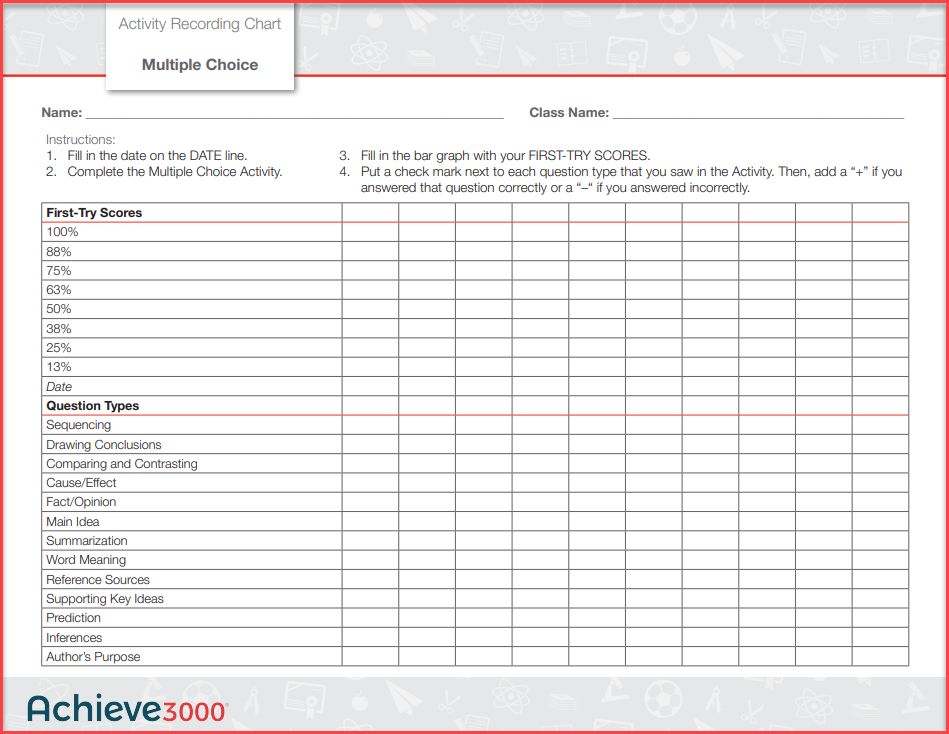
Task: Select the "38%" row label
Action: click(x=59, y=329)
